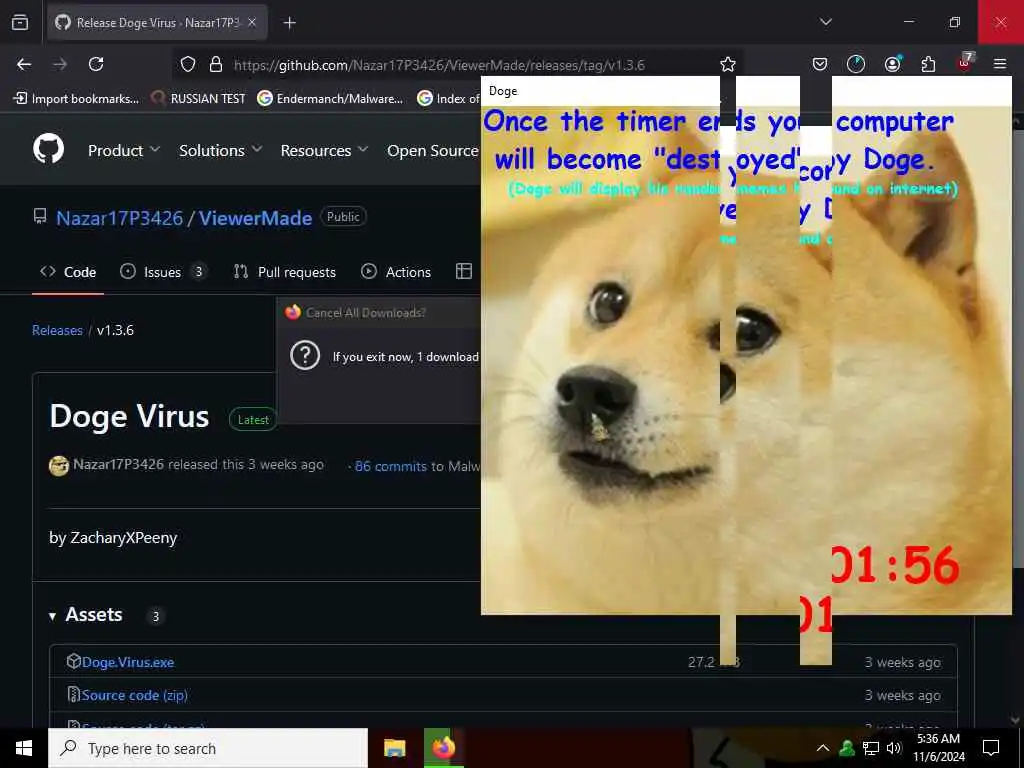The image size is (1024, 768).
Task: Switch to the Pull requests tab
Action: [285, 272]
